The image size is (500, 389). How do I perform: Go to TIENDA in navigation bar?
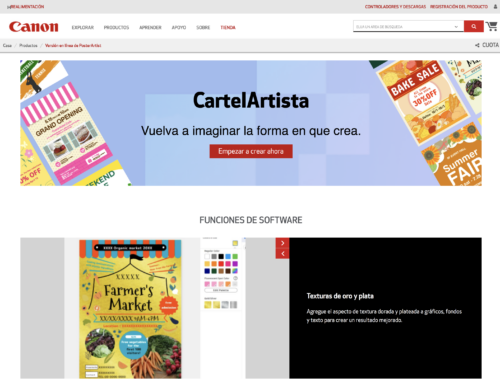pyautogui.click(x=228, y=27)
